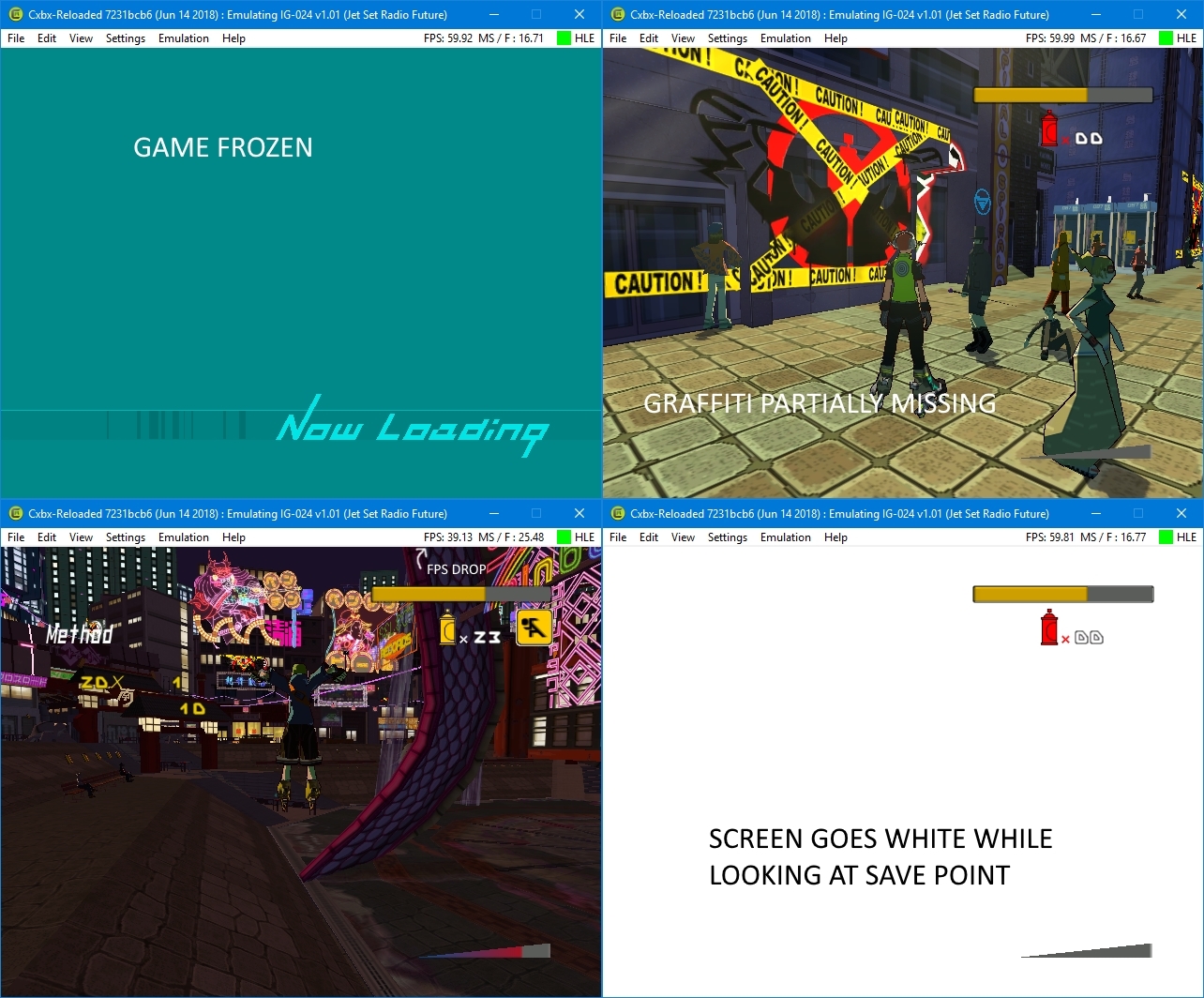Open Emulation menu in the white-screen window
1204x998 pixels.
coord(786,537)
